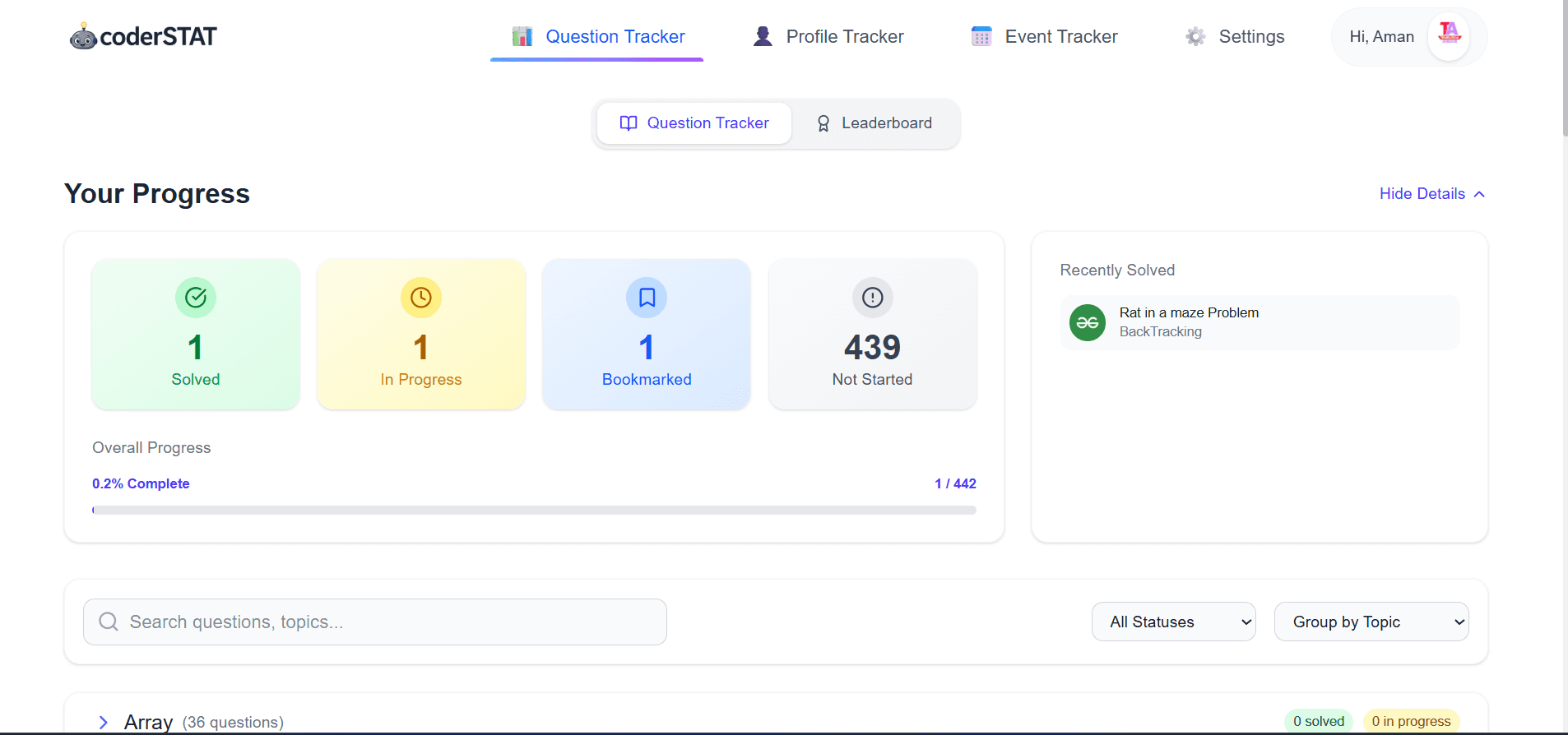Screen dimensions: 1568x735
Task: Open Profile Tracker in top navigation
Action: (828, 36)
